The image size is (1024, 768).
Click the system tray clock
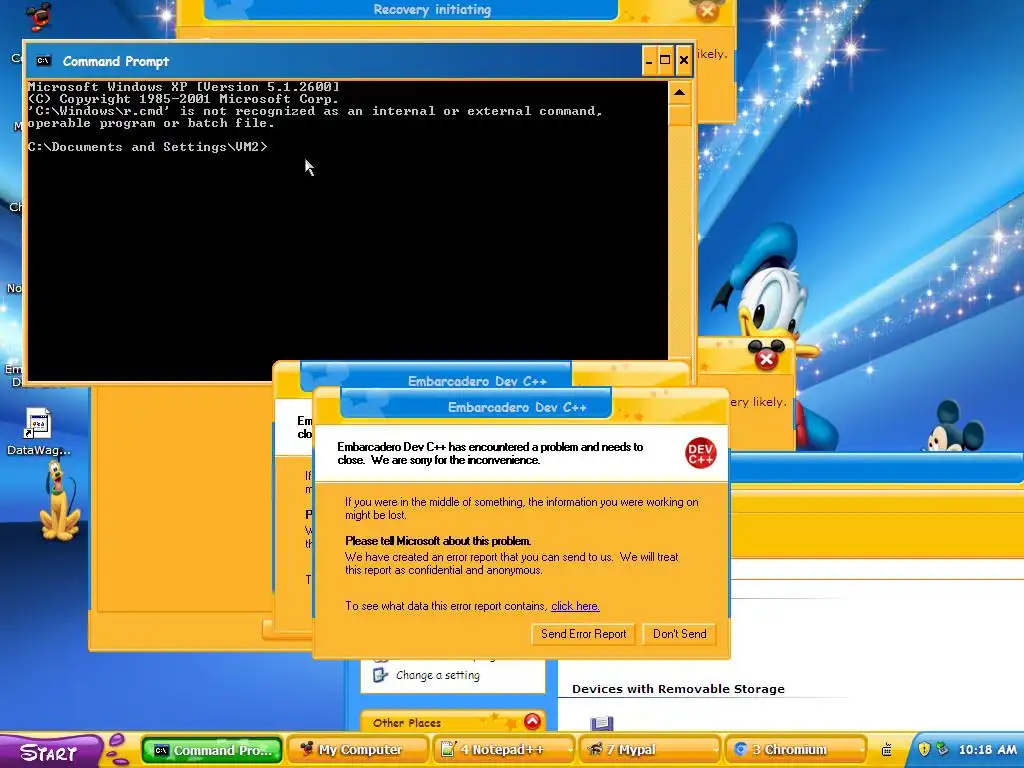[x=987, y=750]
